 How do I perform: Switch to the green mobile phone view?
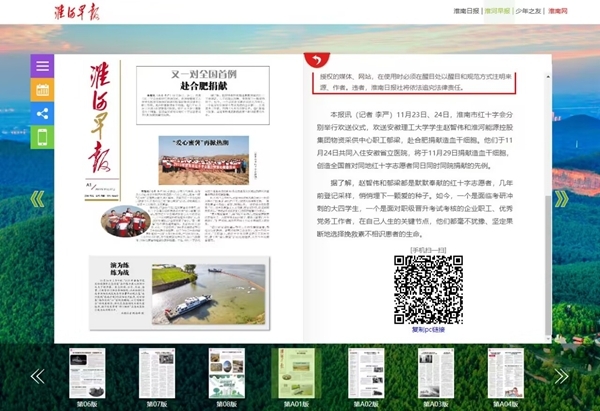(42, 137)
